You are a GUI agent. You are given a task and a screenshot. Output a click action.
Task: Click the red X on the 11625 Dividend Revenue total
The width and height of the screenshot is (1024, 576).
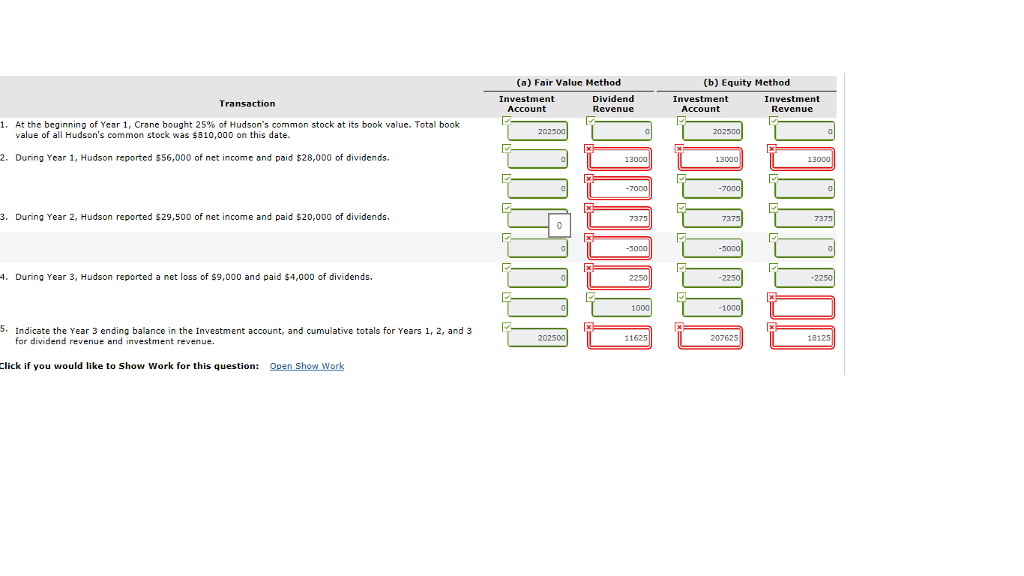[x=588, y=326]
